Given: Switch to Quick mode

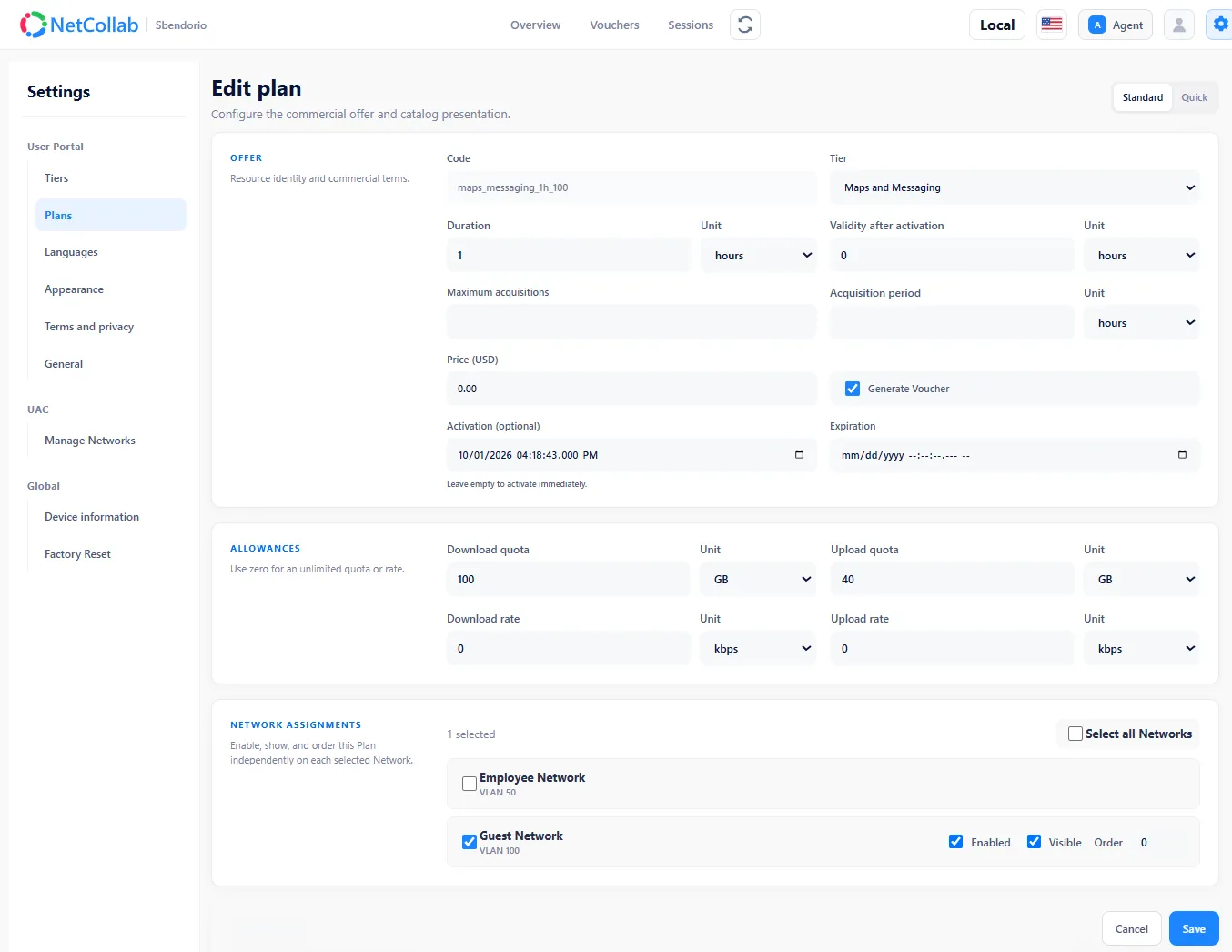Looking at the screenshot, I should pyautogui.click(x=1194, y=97).
